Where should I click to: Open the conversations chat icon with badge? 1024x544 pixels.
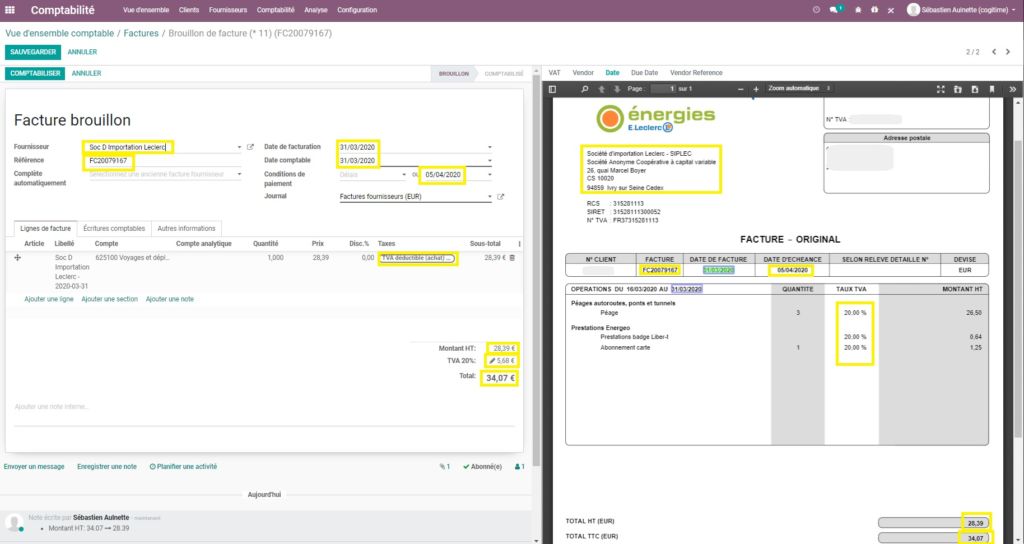point(835,10)
